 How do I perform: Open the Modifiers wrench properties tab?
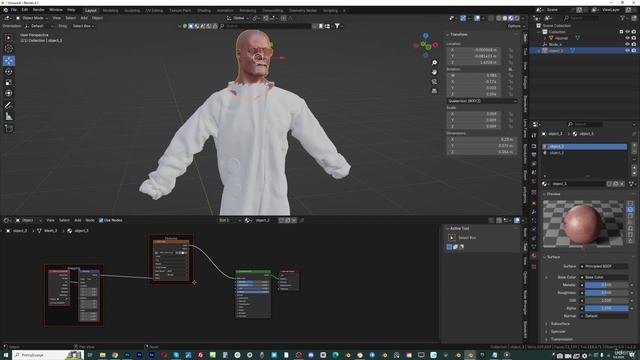(534, 212)
